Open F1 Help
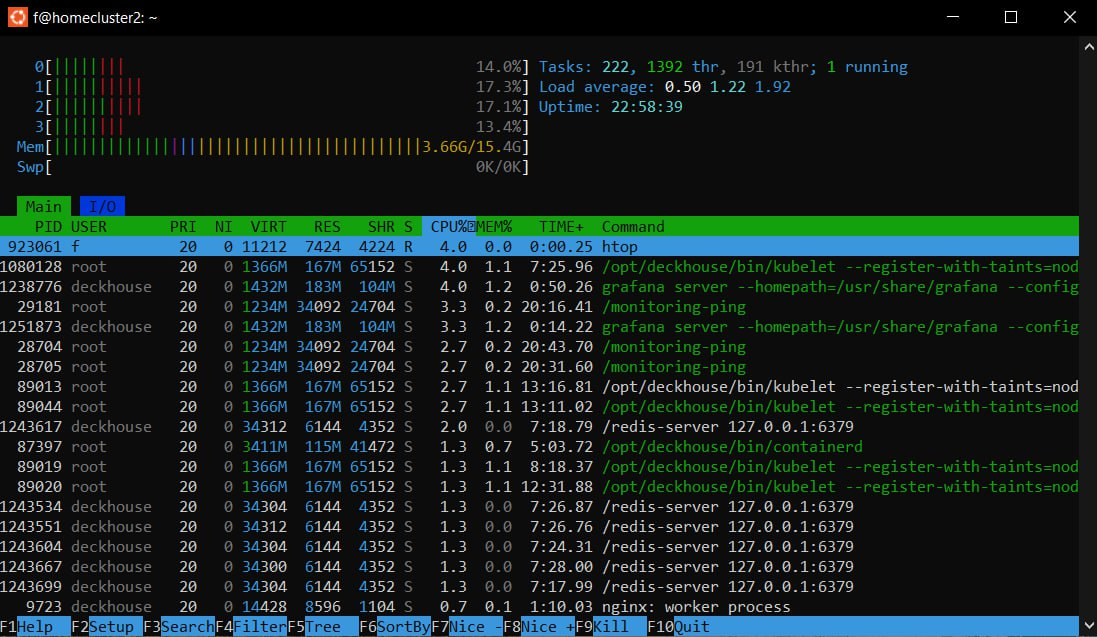Screen dimensions: 1097x637 pyautogui.click(x=35, y=626)
